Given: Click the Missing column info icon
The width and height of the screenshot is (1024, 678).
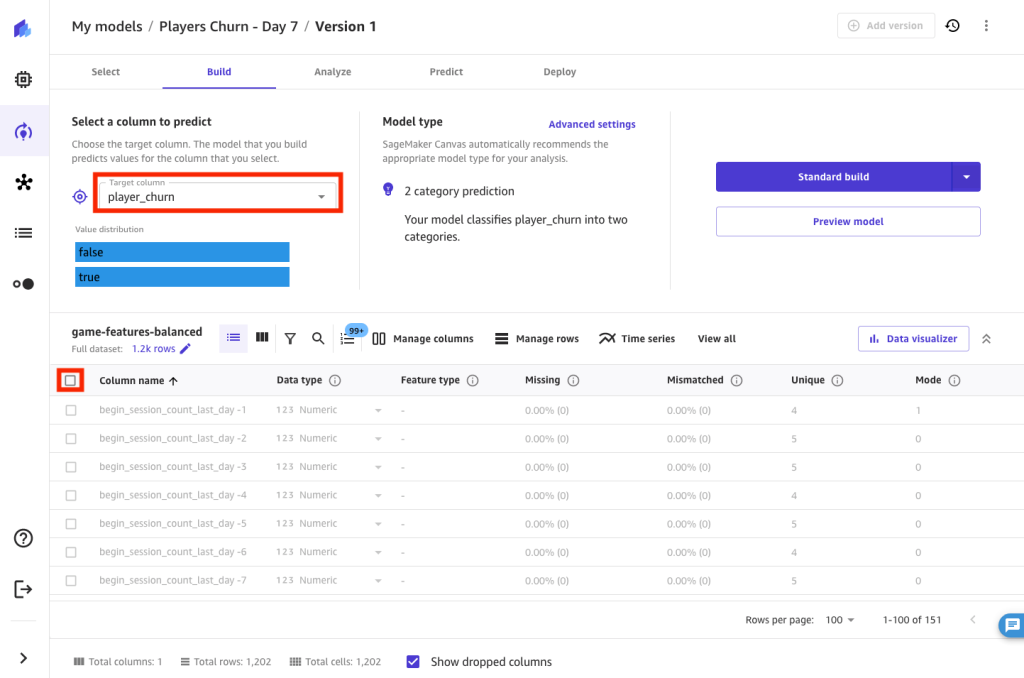Looking at the screenshot, I should (573, 380).
